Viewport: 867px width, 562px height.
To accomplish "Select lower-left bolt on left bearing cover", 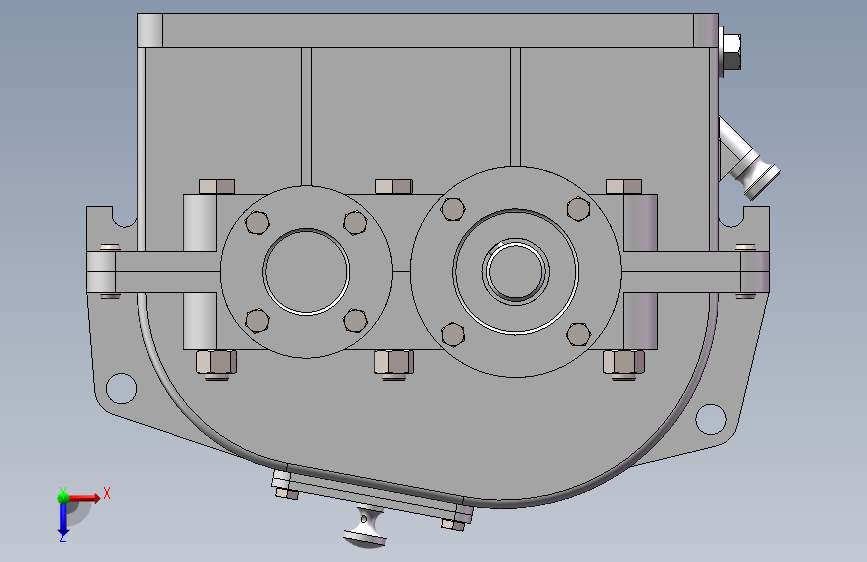I will 257,321.
